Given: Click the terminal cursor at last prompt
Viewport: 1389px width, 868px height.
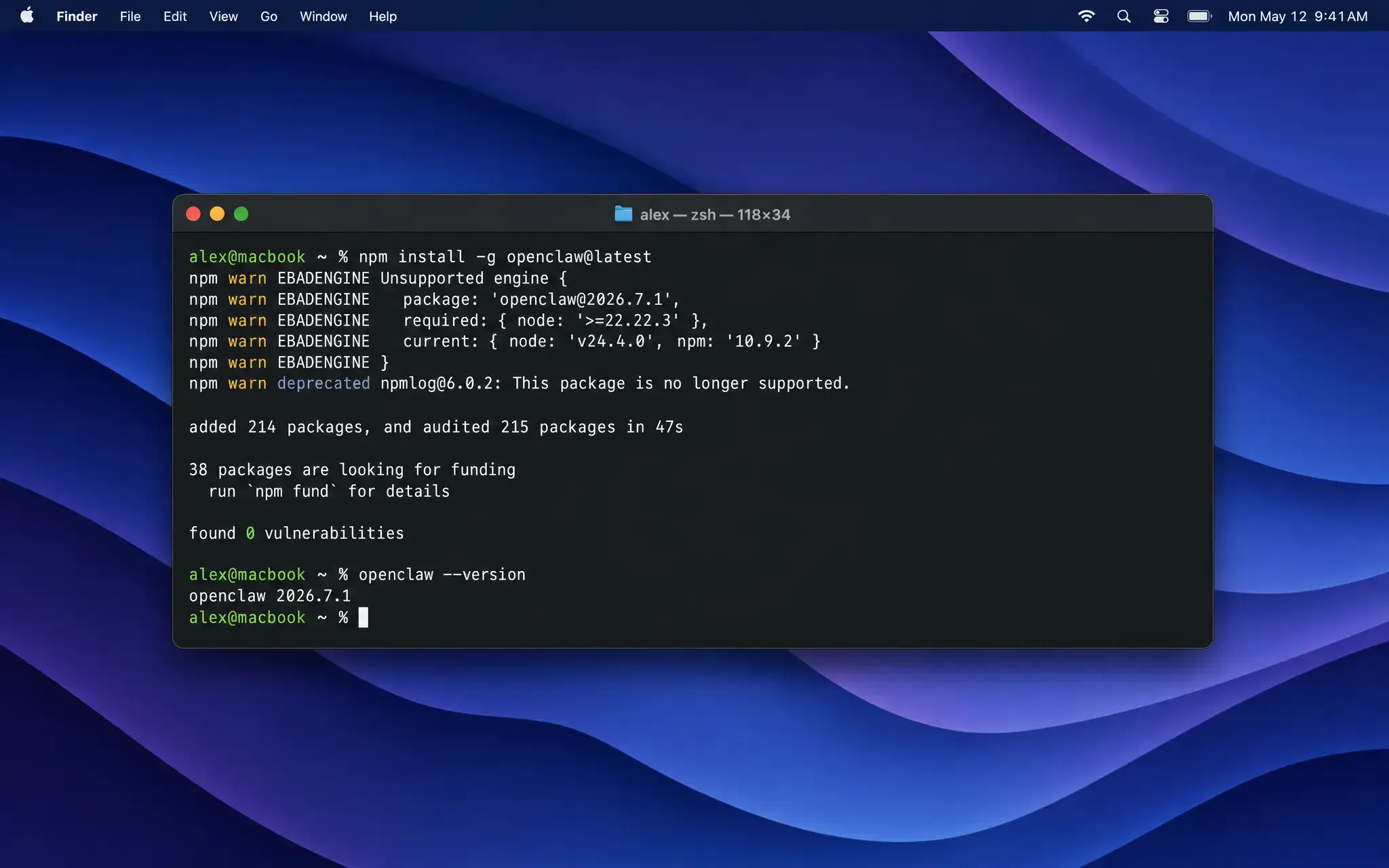Looking at the screenshot, I should [x=364, y=618].
